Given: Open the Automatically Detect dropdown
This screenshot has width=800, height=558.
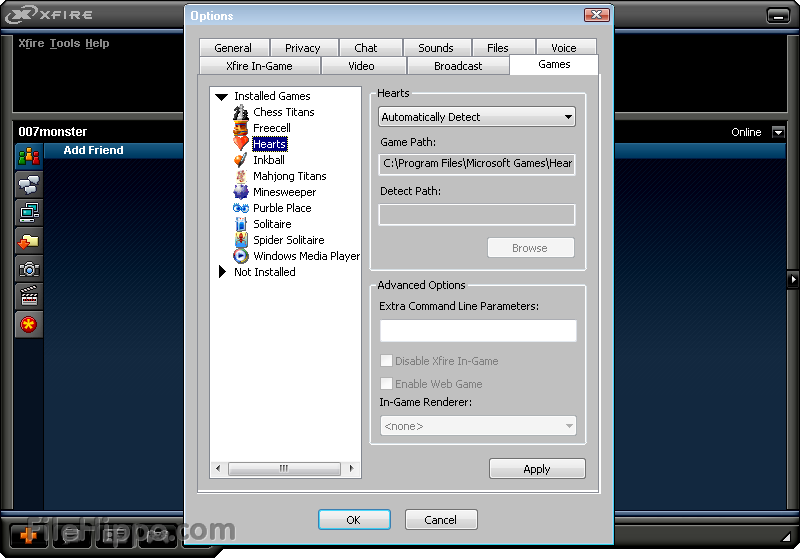Looking at the screenshot, I should 477,117.
